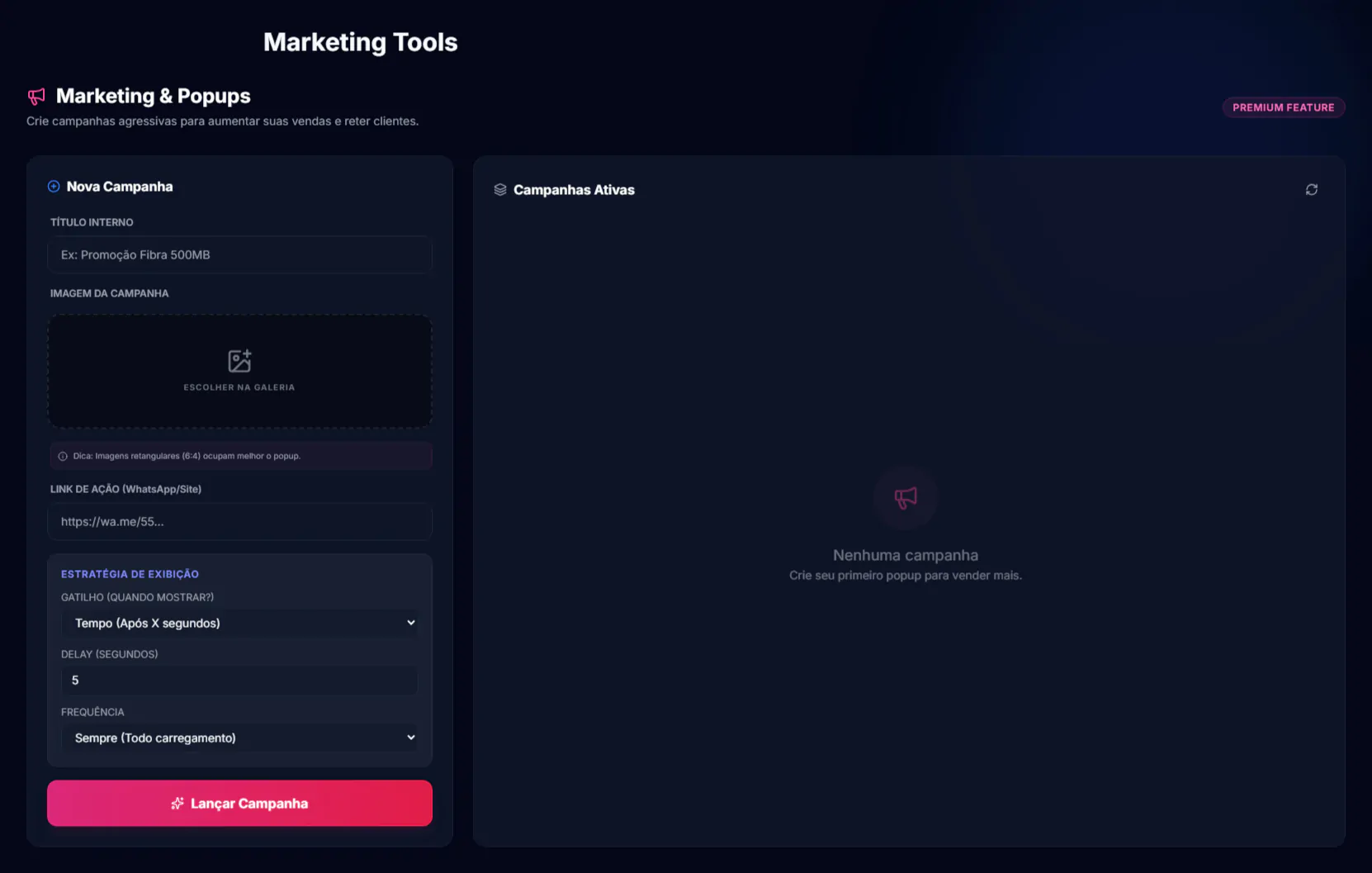Expand the Frequência dropdown
Screen dimensions: 1372x873
pos(239,738)
